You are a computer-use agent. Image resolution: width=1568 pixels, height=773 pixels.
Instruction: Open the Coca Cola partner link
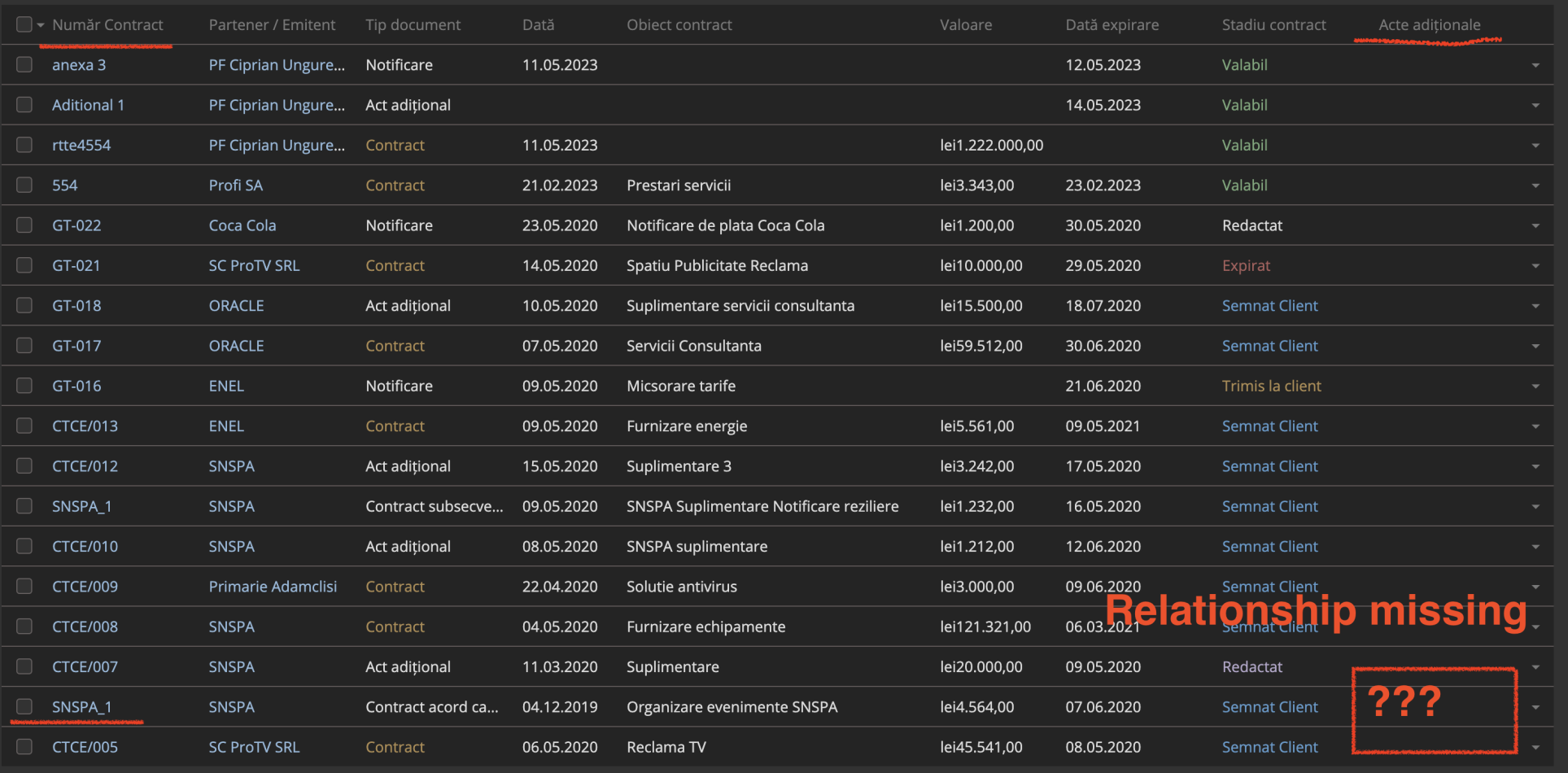pyautogui.click(x=242, y=225)
